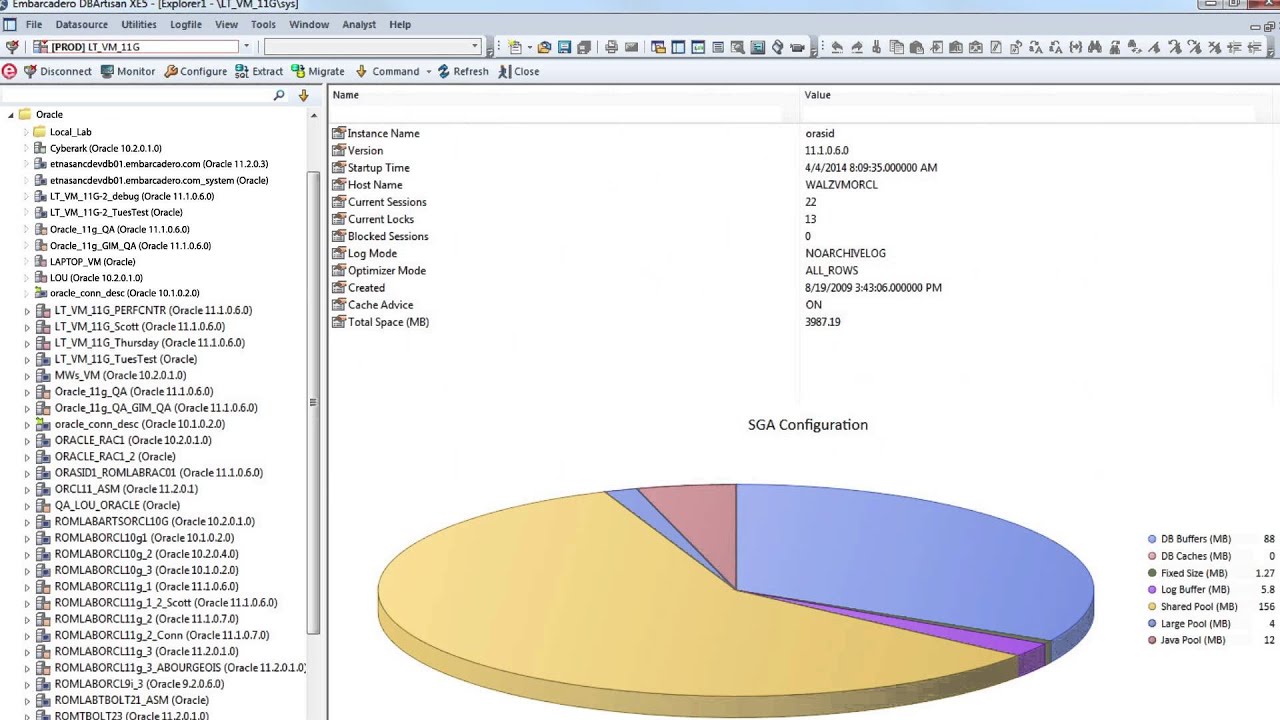1280x720 pixels.
Task: Select MWs_VM (Oracle 10.2.0.1.0) in tree
Action: (120, 375)
